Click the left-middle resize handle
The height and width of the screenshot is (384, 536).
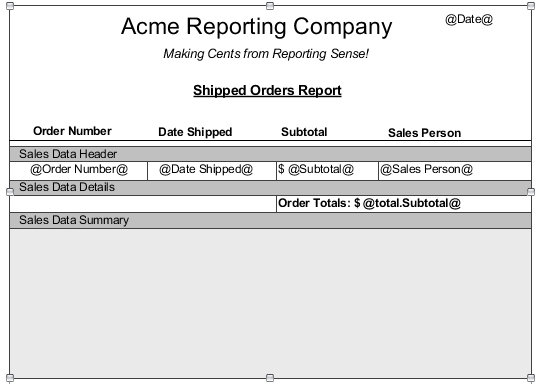10,192
